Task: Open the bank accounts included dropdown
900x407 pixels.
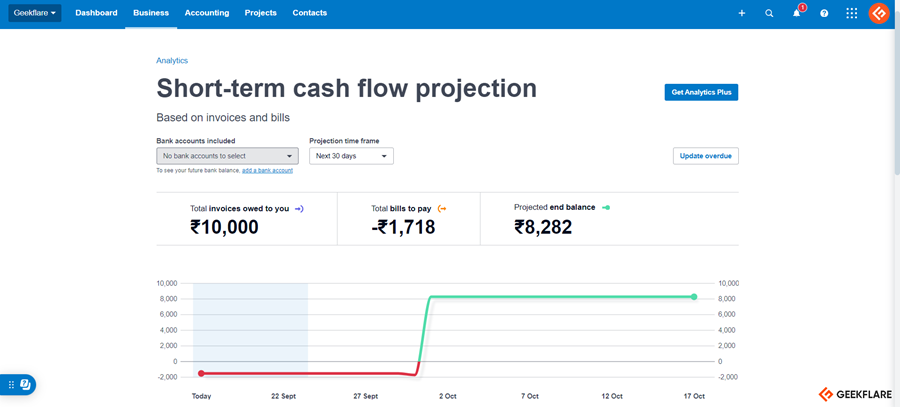Action: coord(227,156)
